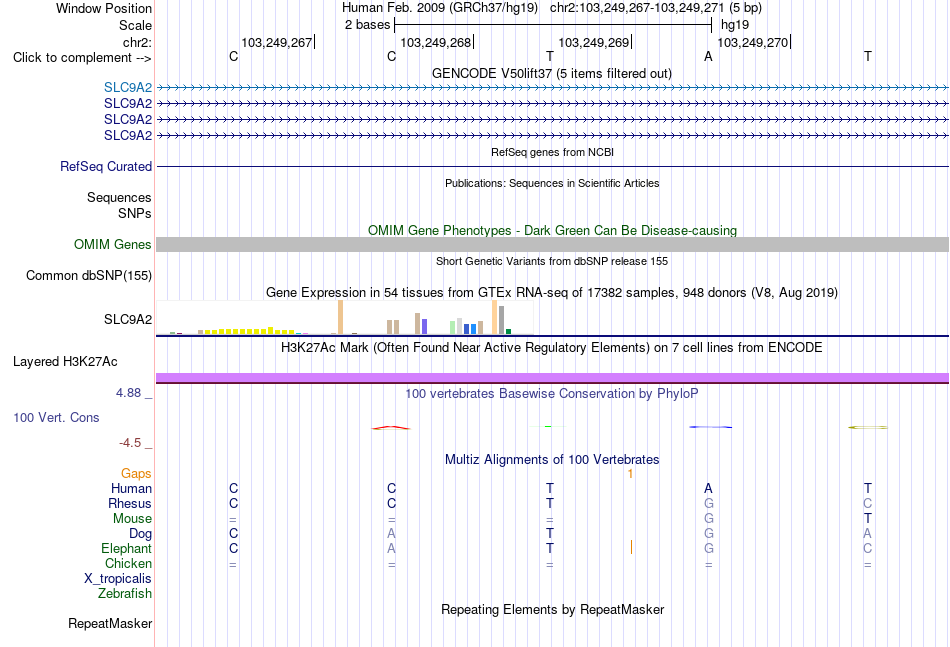
Task: Click SLC9A2 label beside the GTEx expression chart
Action: click(128, 319)
